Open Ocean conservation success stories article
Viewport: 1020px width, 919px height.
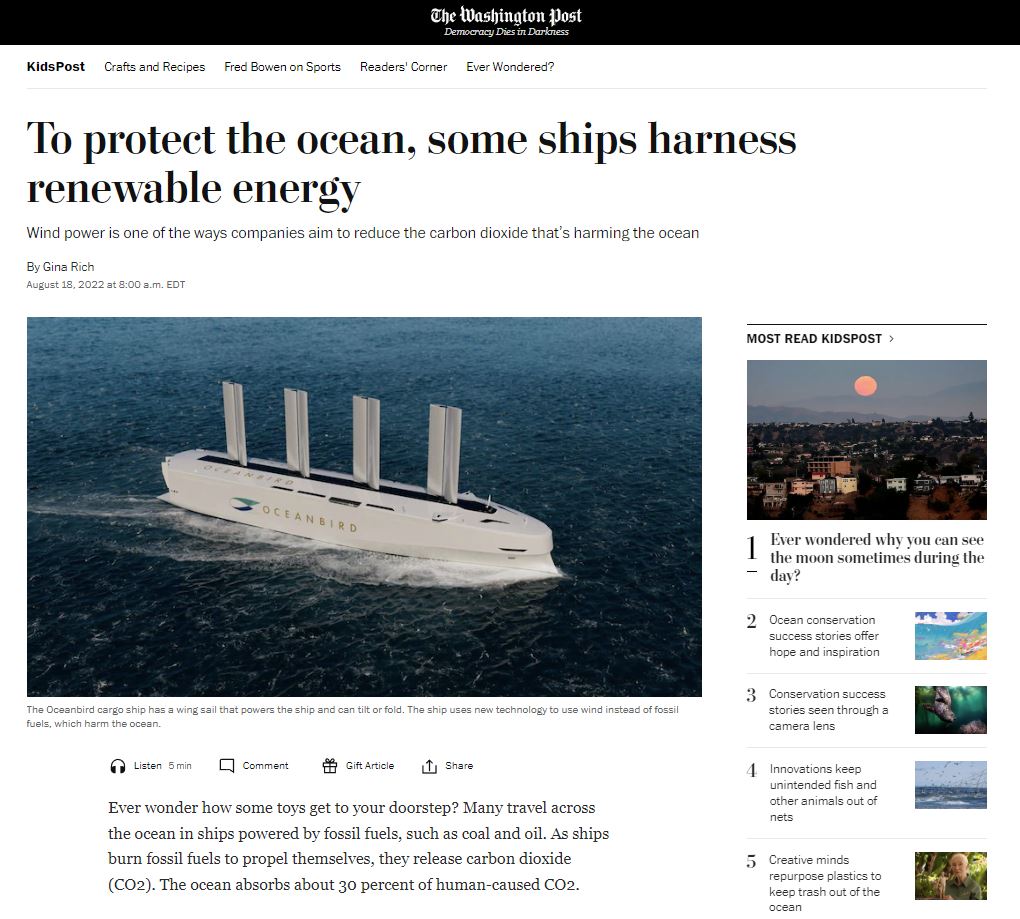pyautogui.click(x=824, y=635)
